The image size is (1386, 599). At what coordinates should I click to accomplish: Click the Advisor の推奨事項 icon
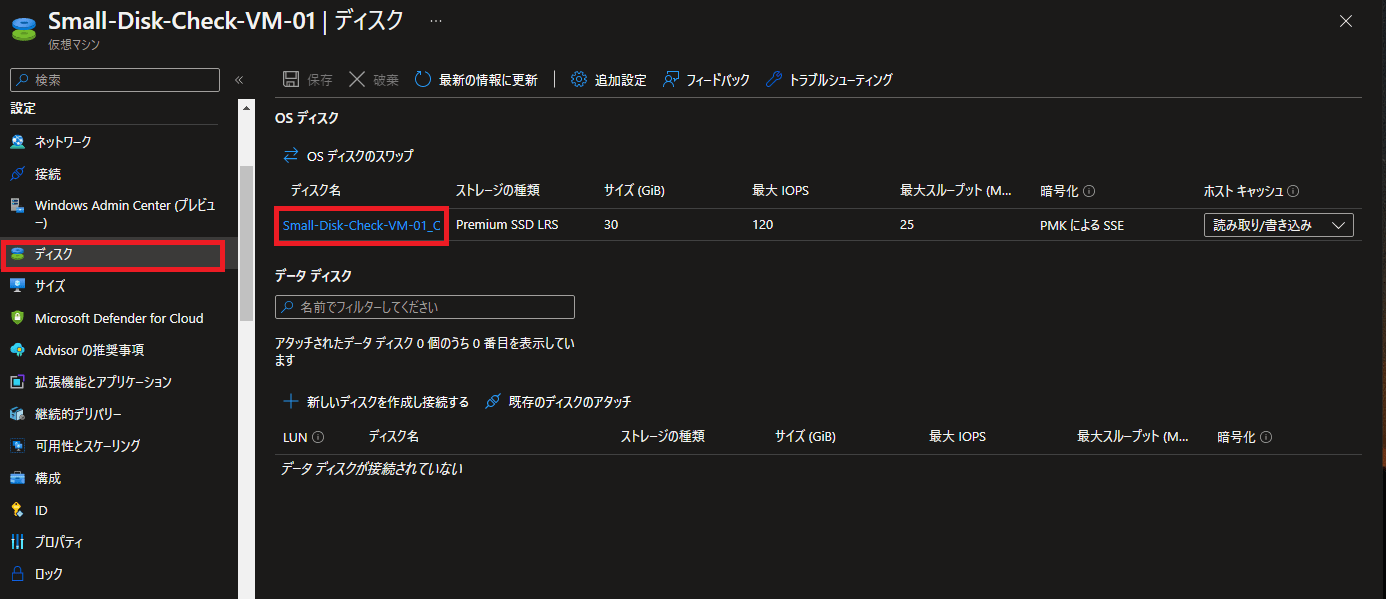pos(17,350)
